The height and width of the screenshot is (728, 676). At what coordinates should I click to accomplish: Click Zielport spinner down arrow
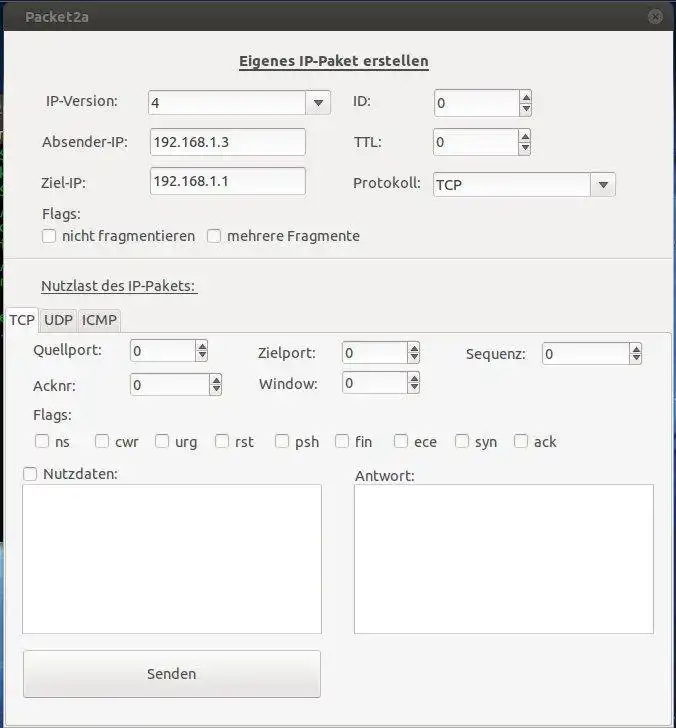point(413,358)
